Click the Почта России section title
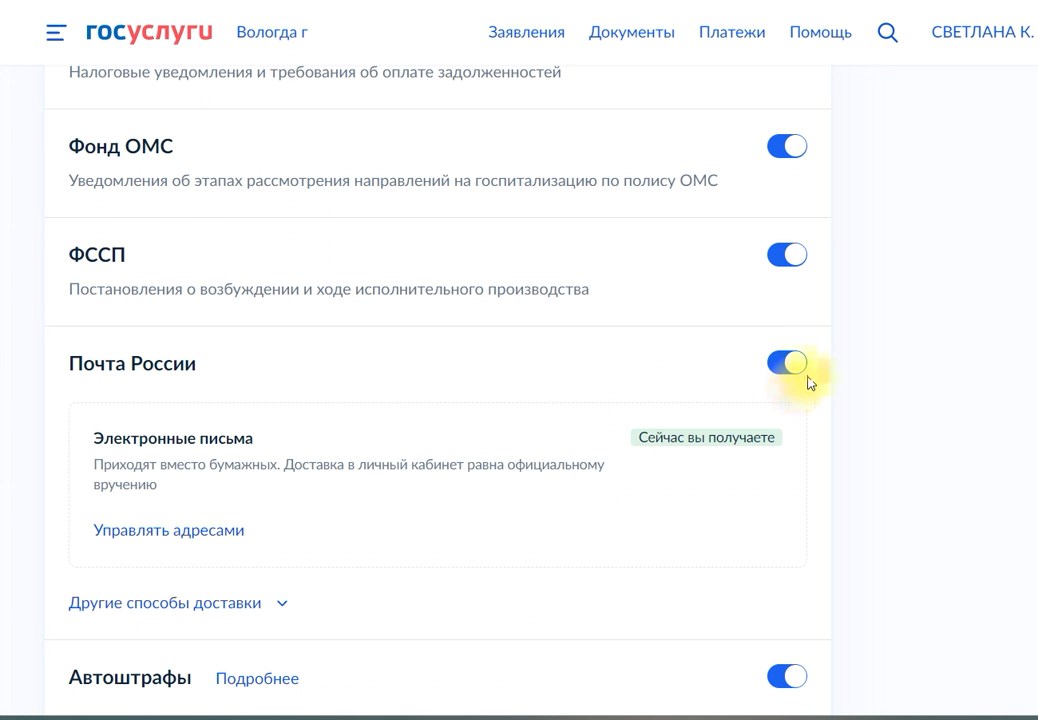 coord(132,364)
